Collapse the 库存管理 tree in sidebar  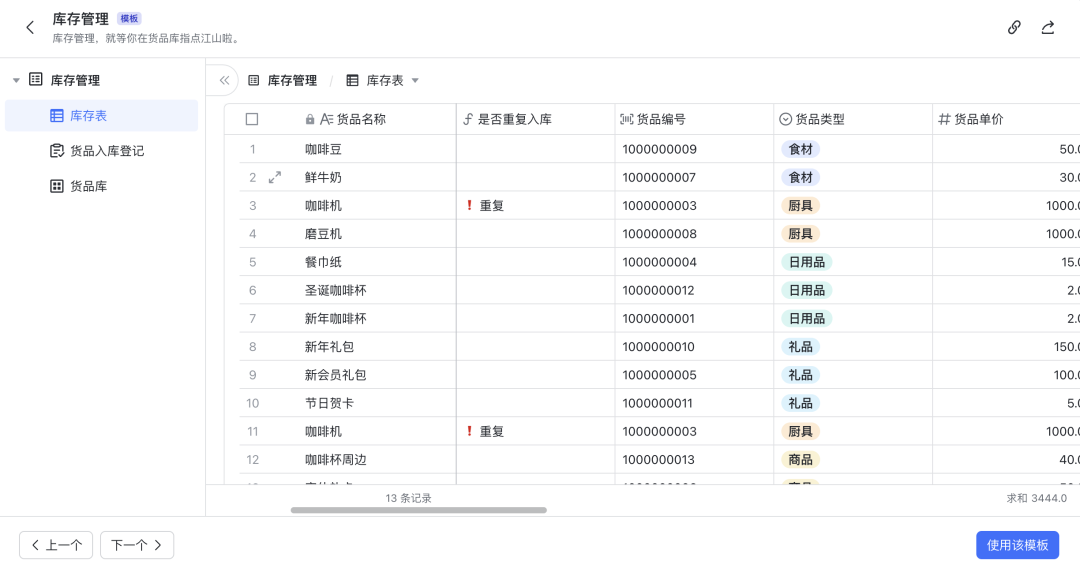click(x=16, y=81)
